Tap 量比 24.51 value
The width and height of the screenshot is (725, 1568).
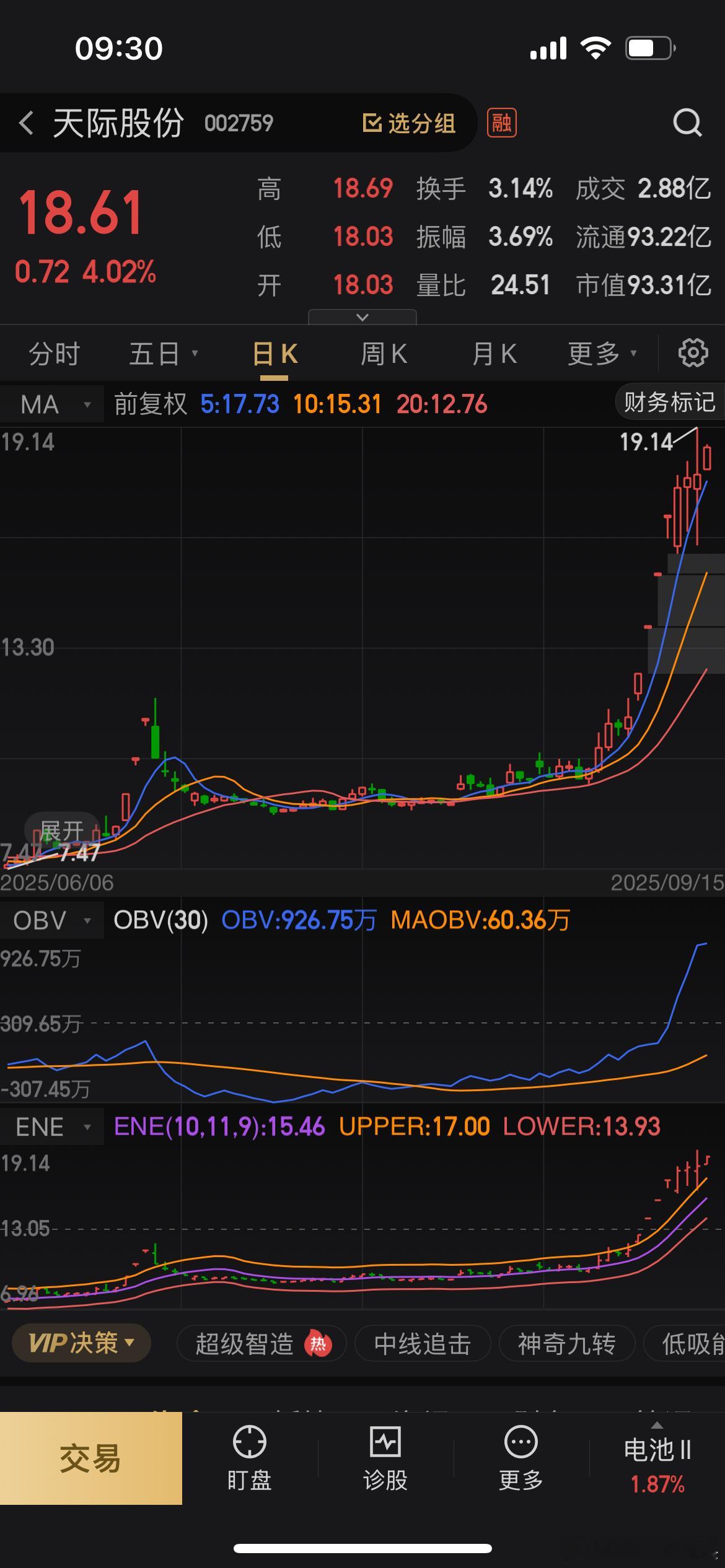pyautogui.click(x=520, y=285)
